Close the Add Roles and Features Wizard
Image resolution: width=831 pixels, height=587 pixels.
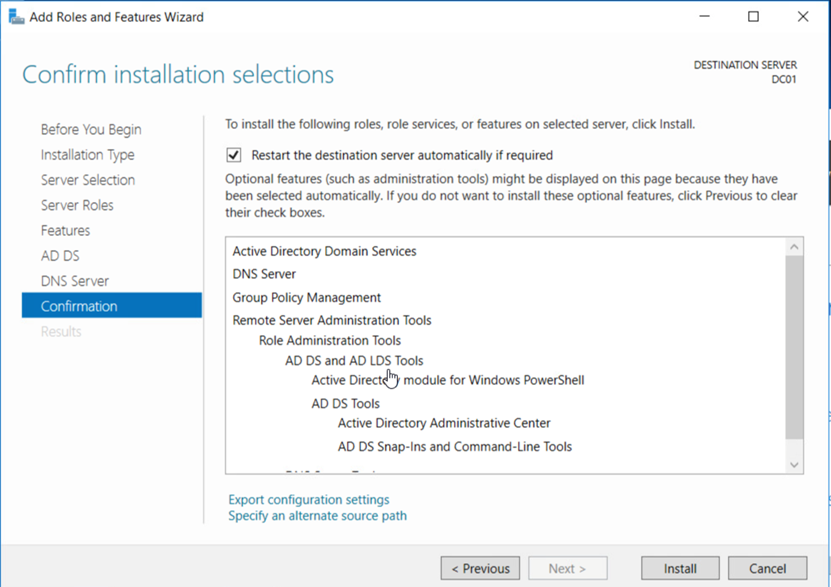pyautogui.click(x=803, y=17)
